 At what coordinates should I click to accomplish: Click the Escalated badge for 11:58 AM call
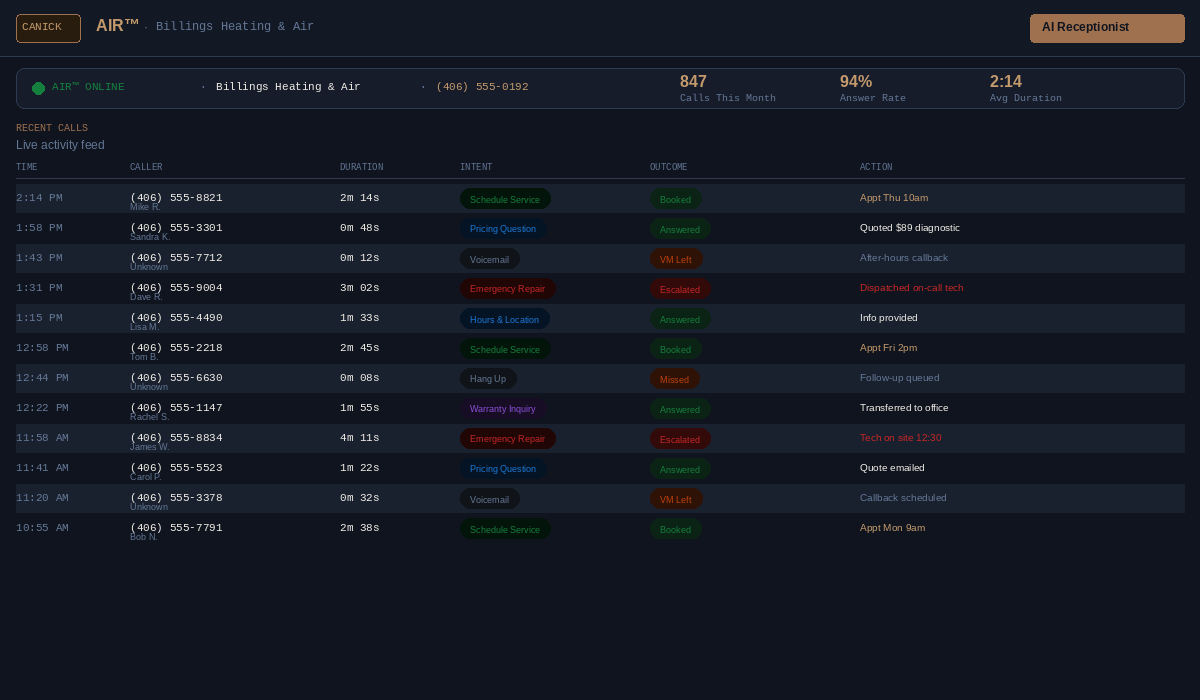tap(680, 439)
